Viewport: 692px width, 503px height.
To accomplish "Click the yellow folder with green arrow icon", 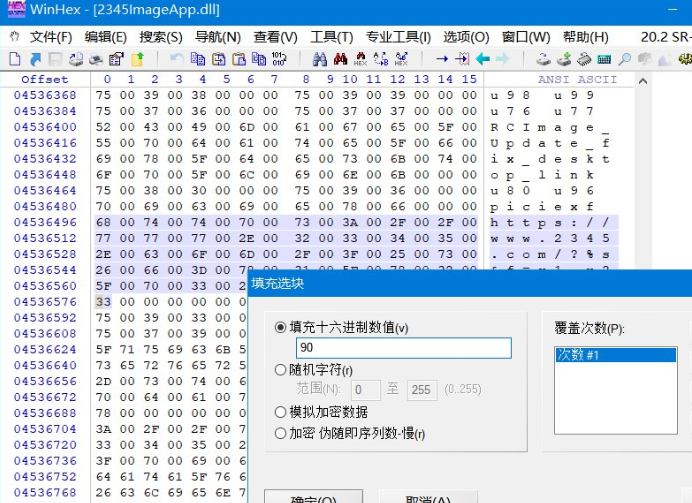I will (137, 59).
